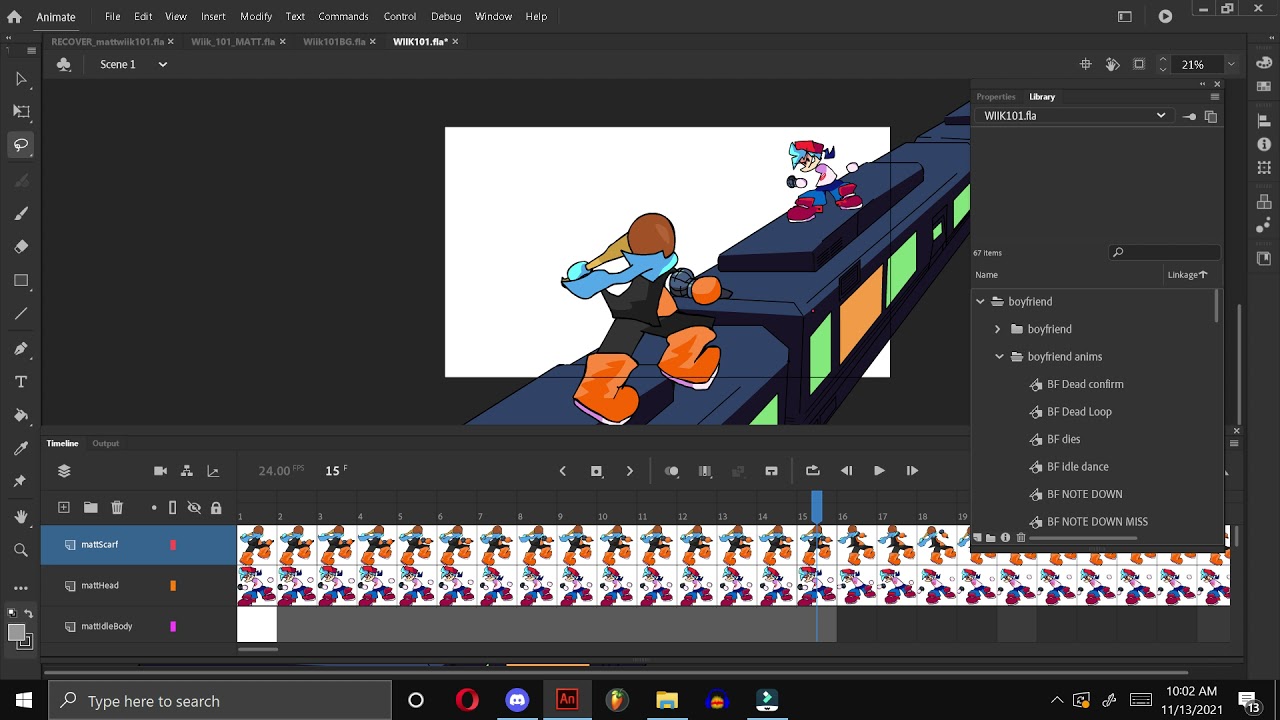Open a new library panel
Screen dimensions: 1280x720
coord(1211,116)
